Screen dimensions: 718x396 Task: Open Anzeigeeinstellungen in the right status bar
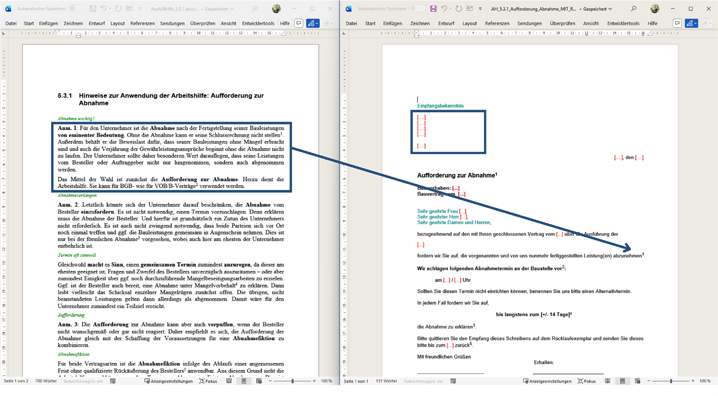547,381
